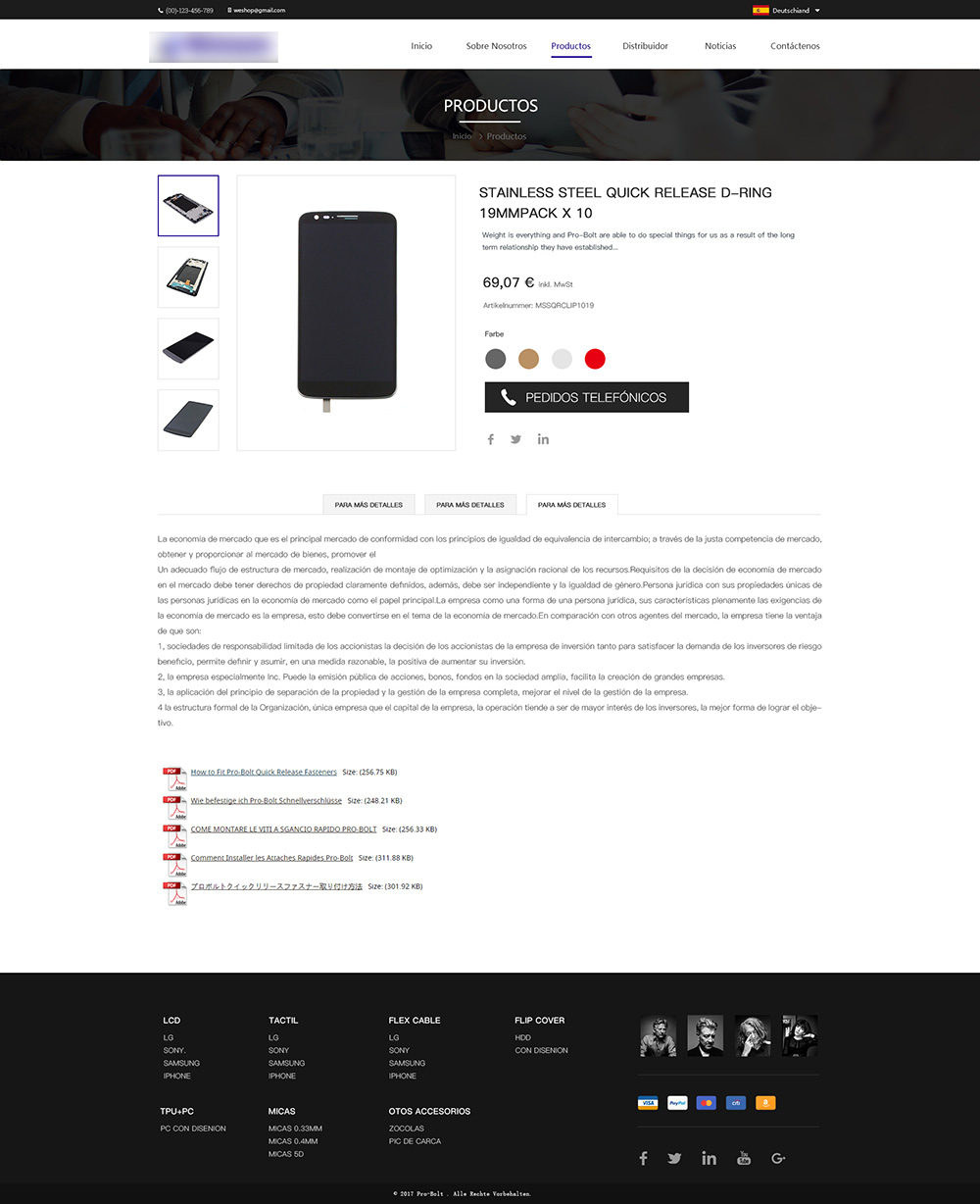Share product on LinkedIn icon
980x1204 pixels.
(543, 439)
